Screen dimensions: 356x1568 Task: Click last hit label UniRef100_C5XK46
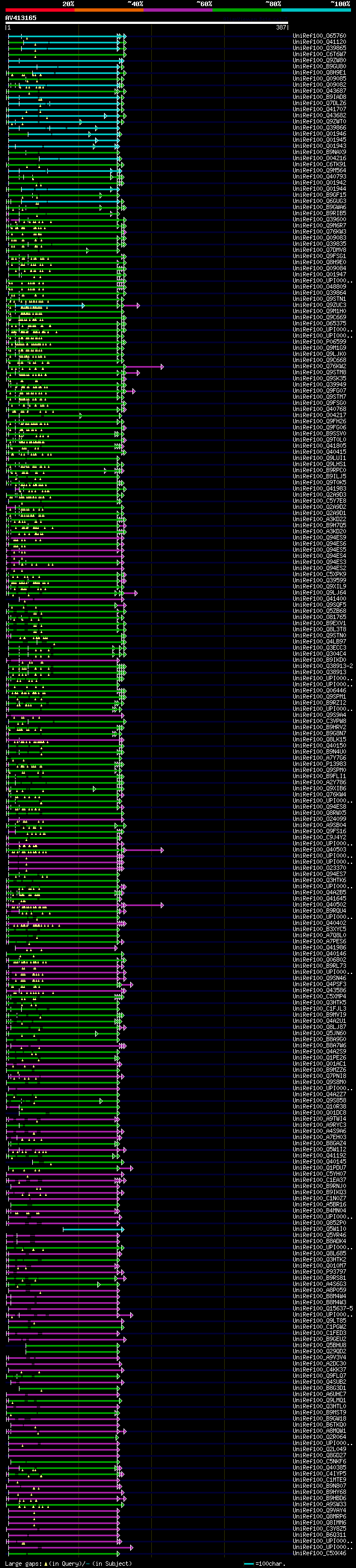coord(319,1554)
